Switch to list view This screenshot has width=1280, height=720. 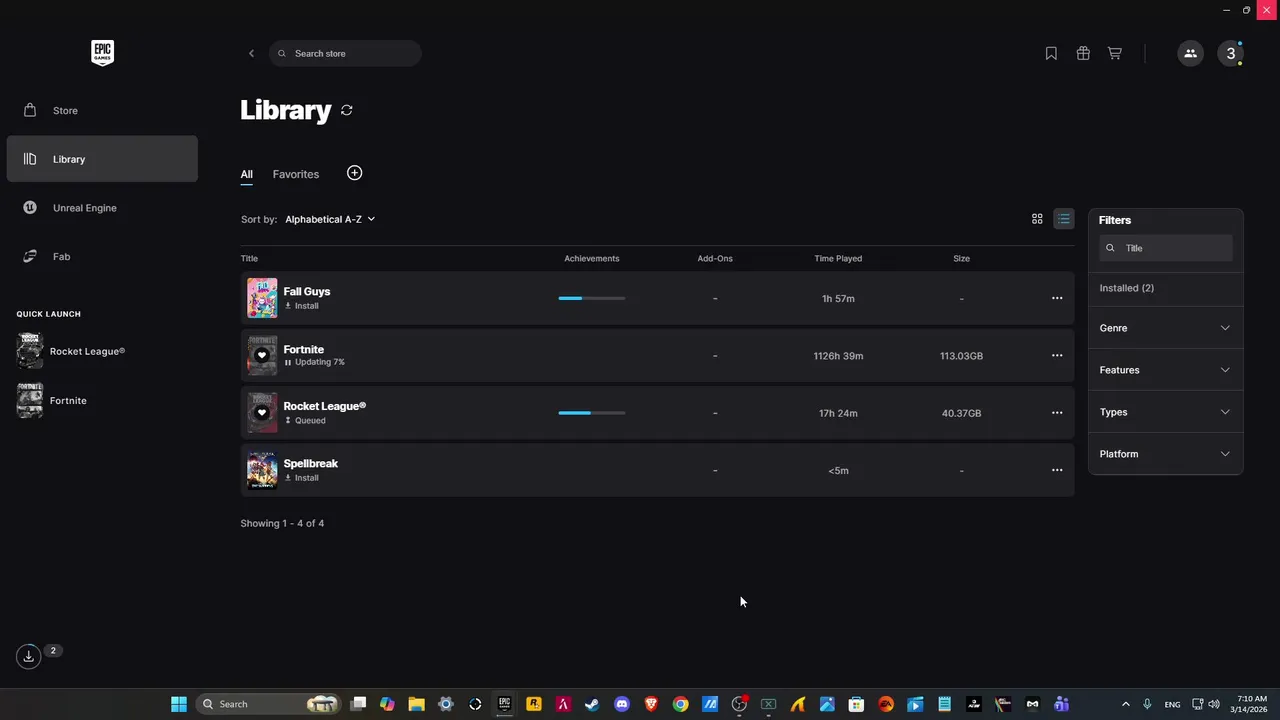[1064, 219]
